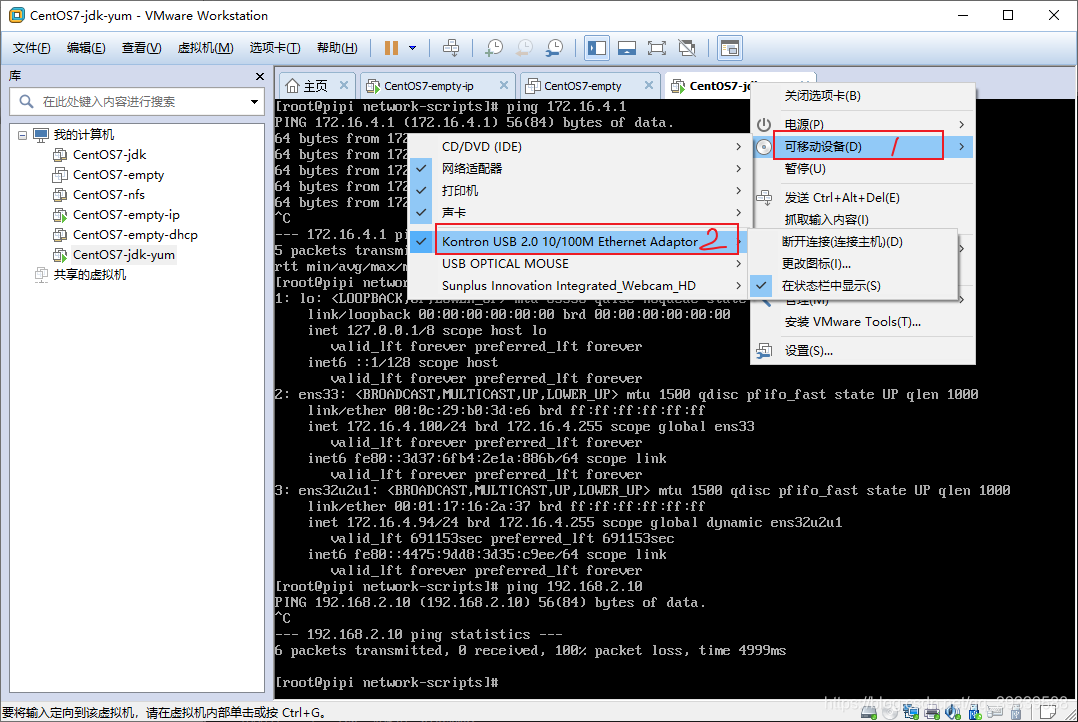
Task: Open dropdown arrow next to pause button
Action: click(412, 47)
